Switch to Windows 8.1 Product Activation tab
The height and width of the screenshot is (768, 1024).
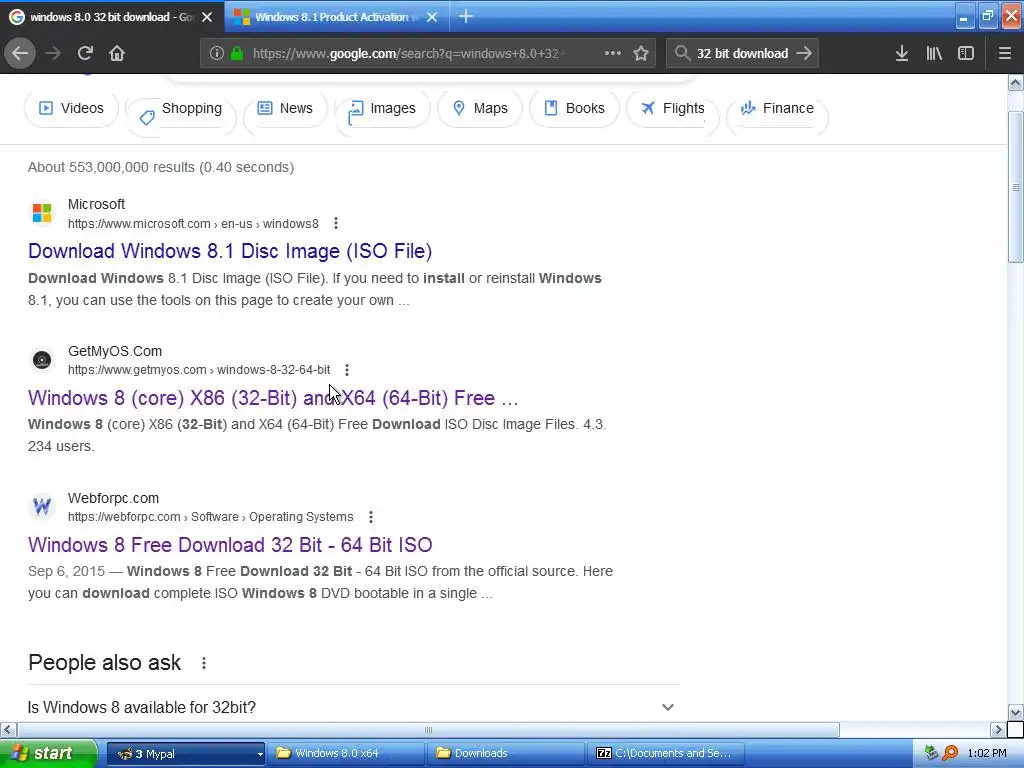point(336,17)
